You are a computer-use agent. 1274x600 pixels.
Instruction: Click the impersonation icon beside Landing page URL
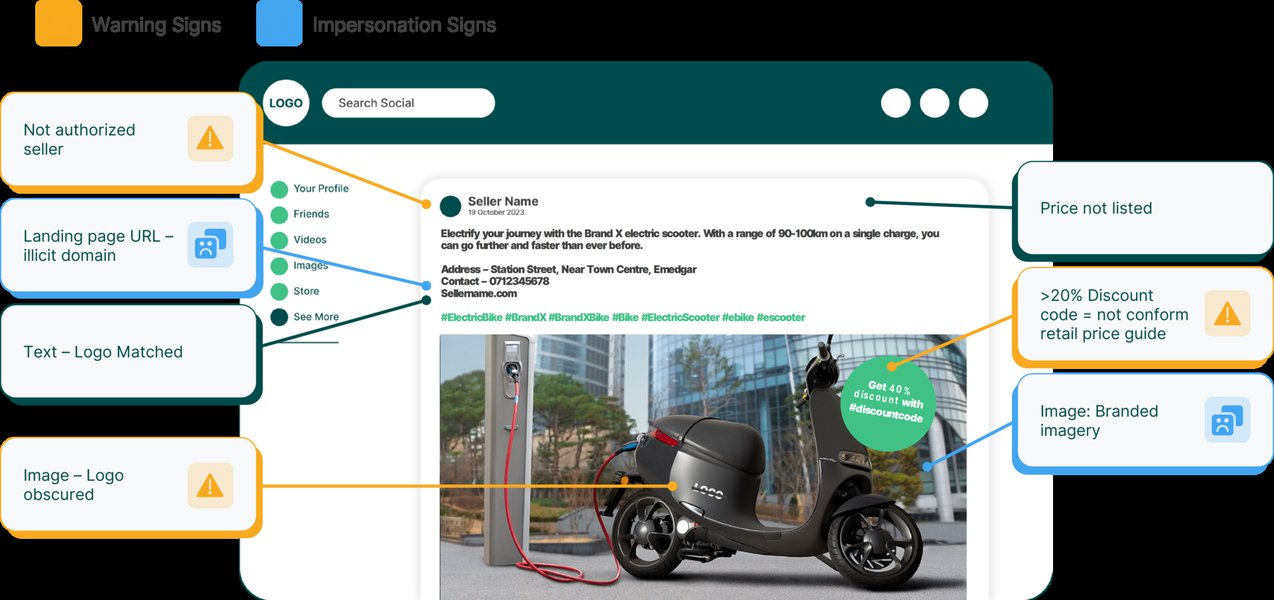coord(211,247)
